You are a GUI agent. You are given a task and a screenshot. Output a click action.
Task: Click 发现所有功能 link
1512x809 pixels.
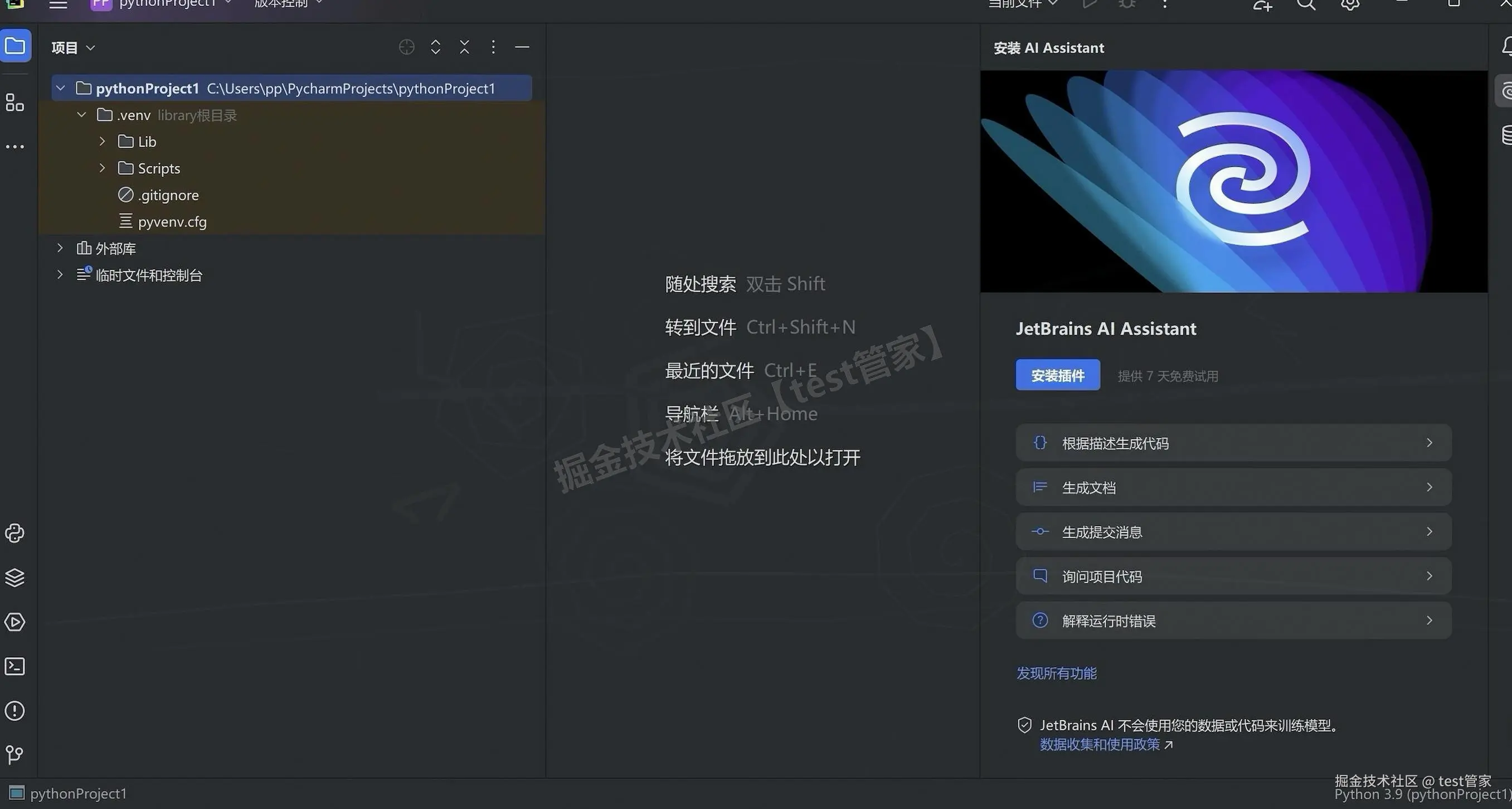point(1056,673)
